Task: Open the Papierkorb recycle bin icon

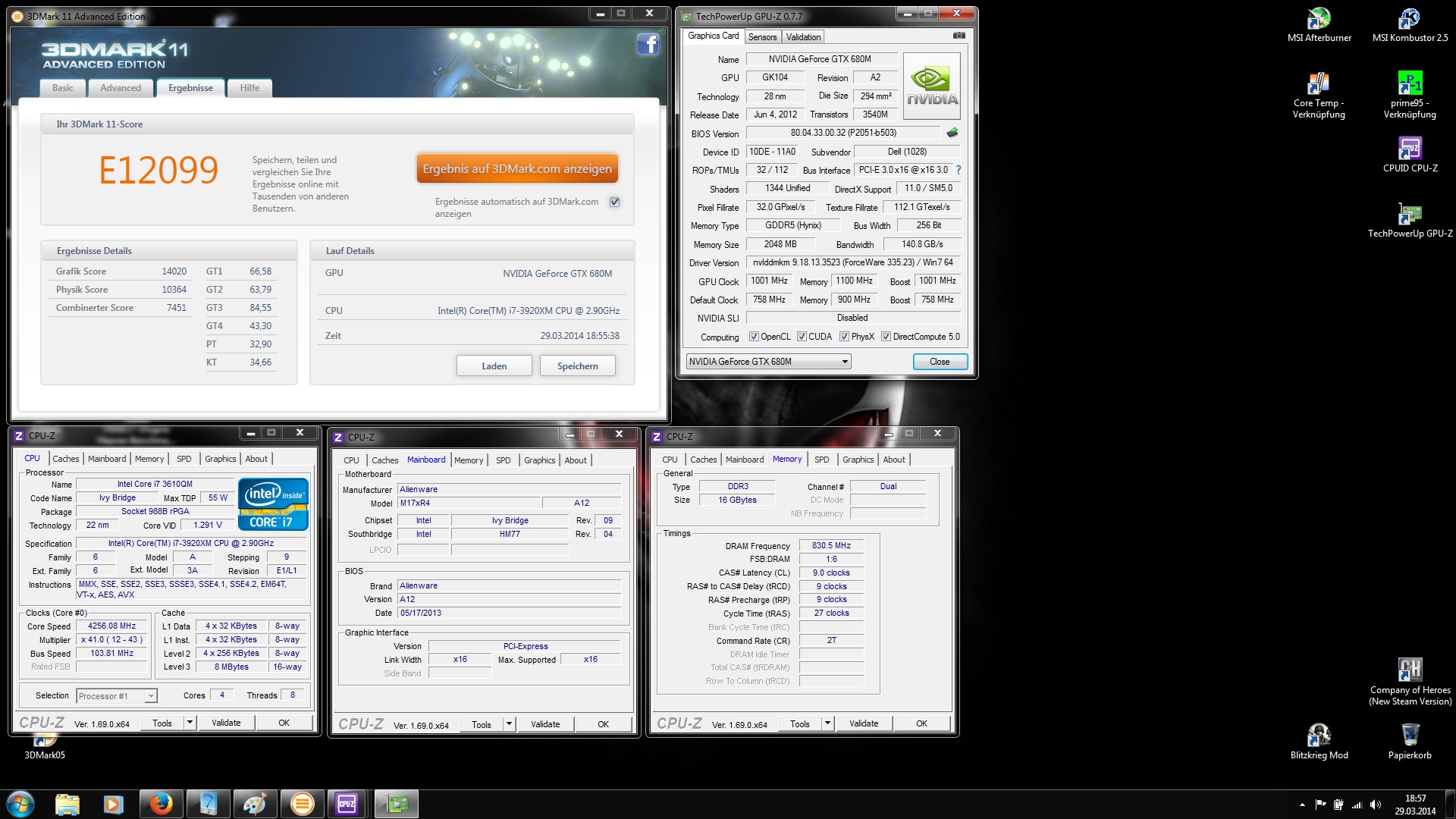Action: [x=1410, y=742]
